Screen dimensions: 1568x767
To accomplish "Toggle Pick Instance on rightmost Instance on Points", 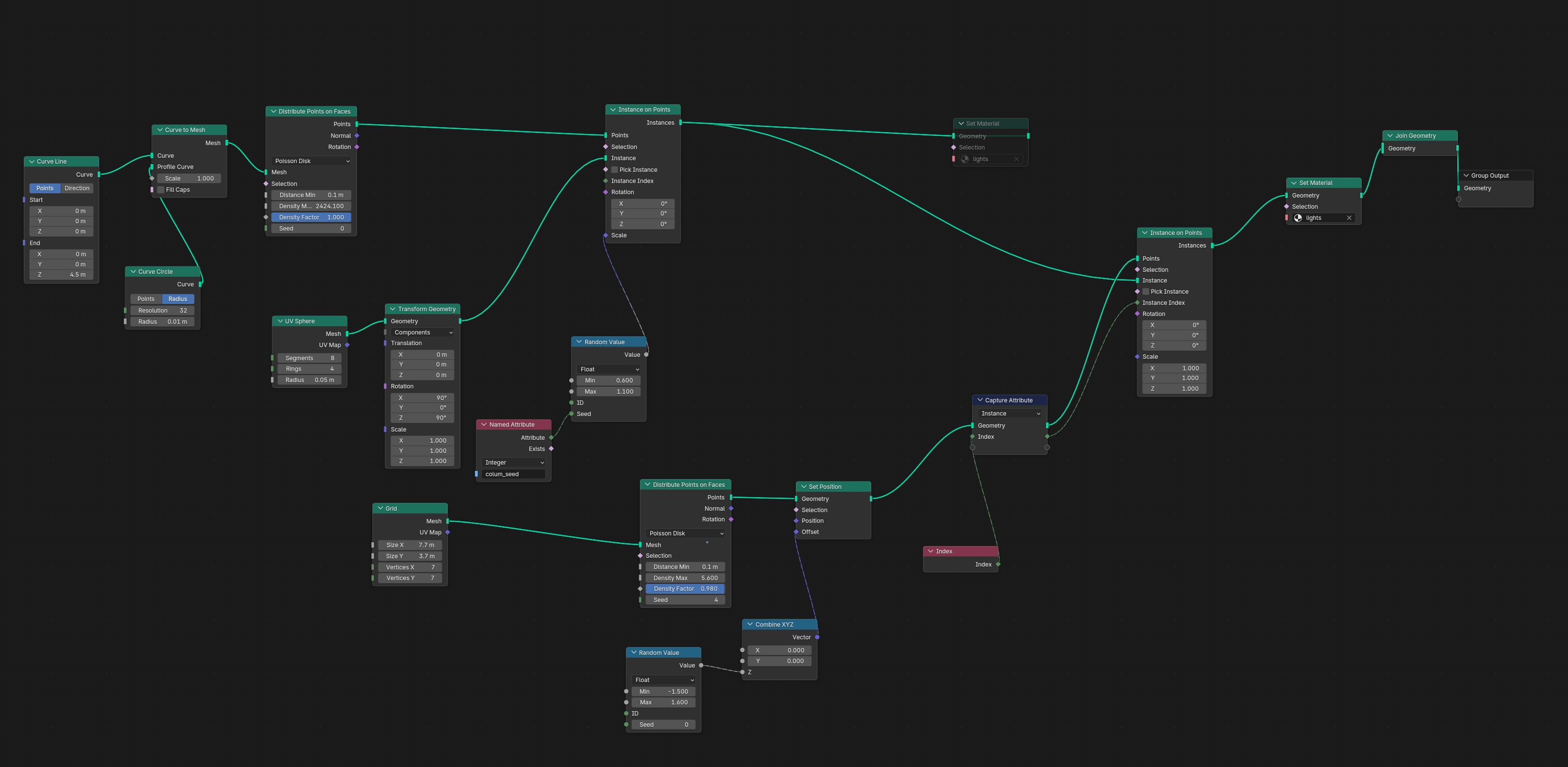I will [x=1146, y=292].
